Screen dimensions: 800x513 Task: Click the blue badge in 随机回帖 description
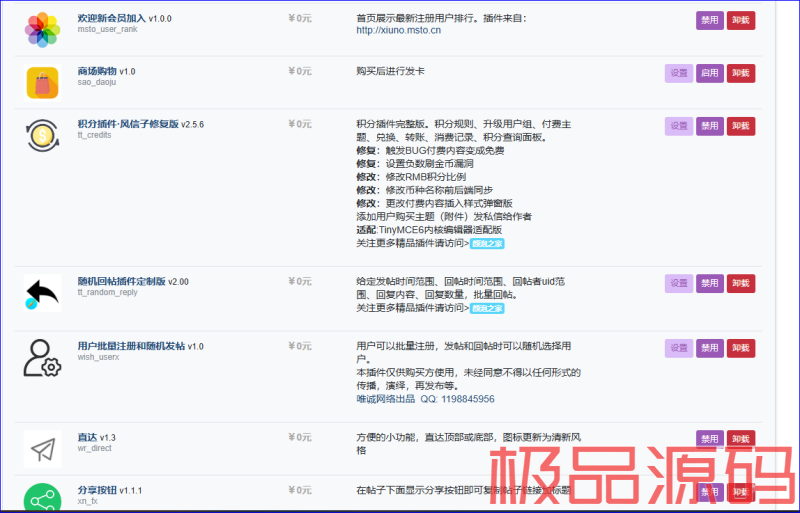(487, 308)
